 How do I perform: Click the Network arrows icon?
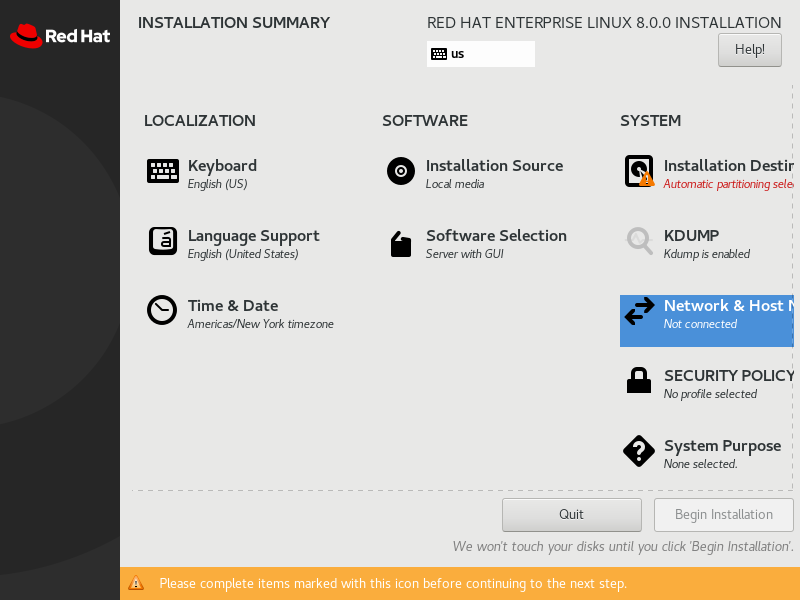[x=639, y=311]
